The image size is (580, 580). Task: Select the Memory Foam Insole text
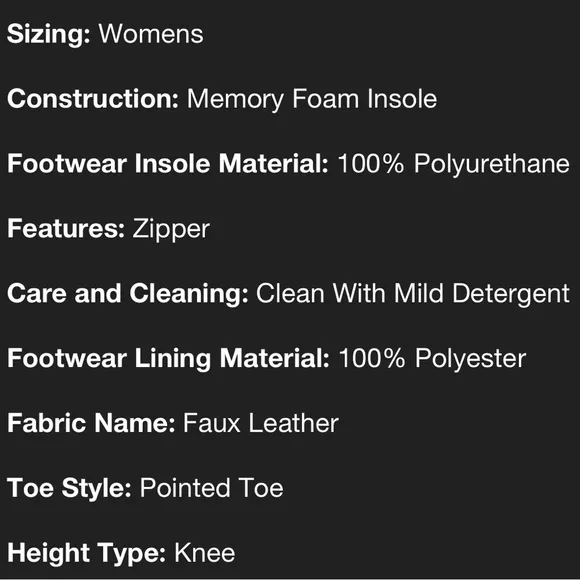click(312, 100)
